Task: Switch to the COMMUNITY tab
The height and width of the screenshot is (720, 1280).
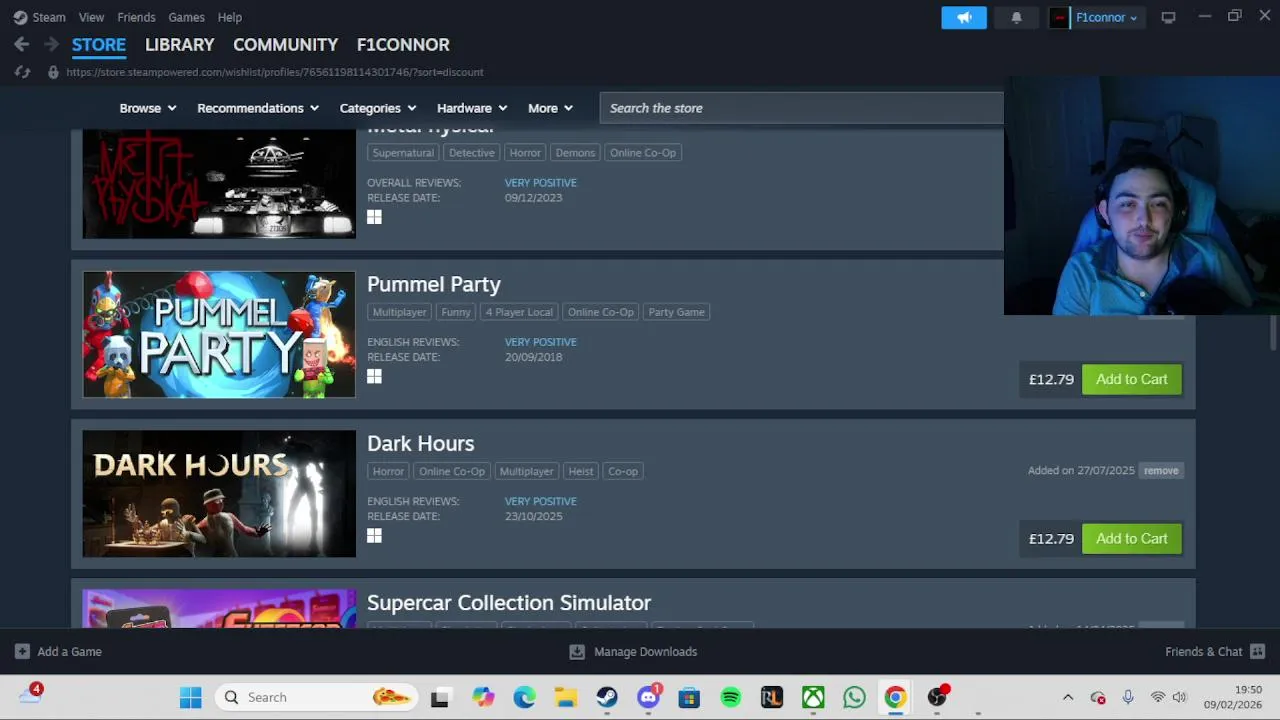Action: click(x=286, y=45)
